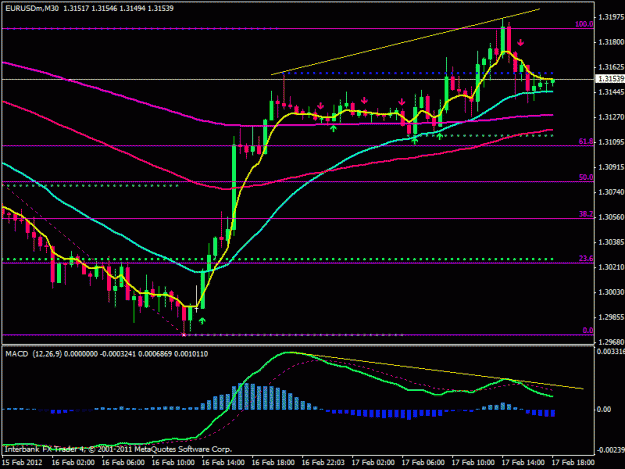Viewport: 625px width, 469px height.
Task: Click the 1.31975 price axis value
Action: tap(611, 17)
